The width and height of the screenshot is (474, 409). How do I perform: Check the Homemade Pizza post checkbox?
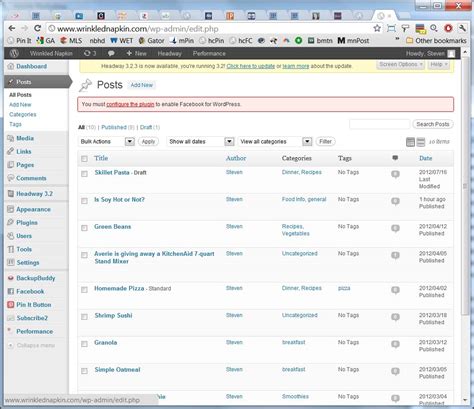pos(84,290)
